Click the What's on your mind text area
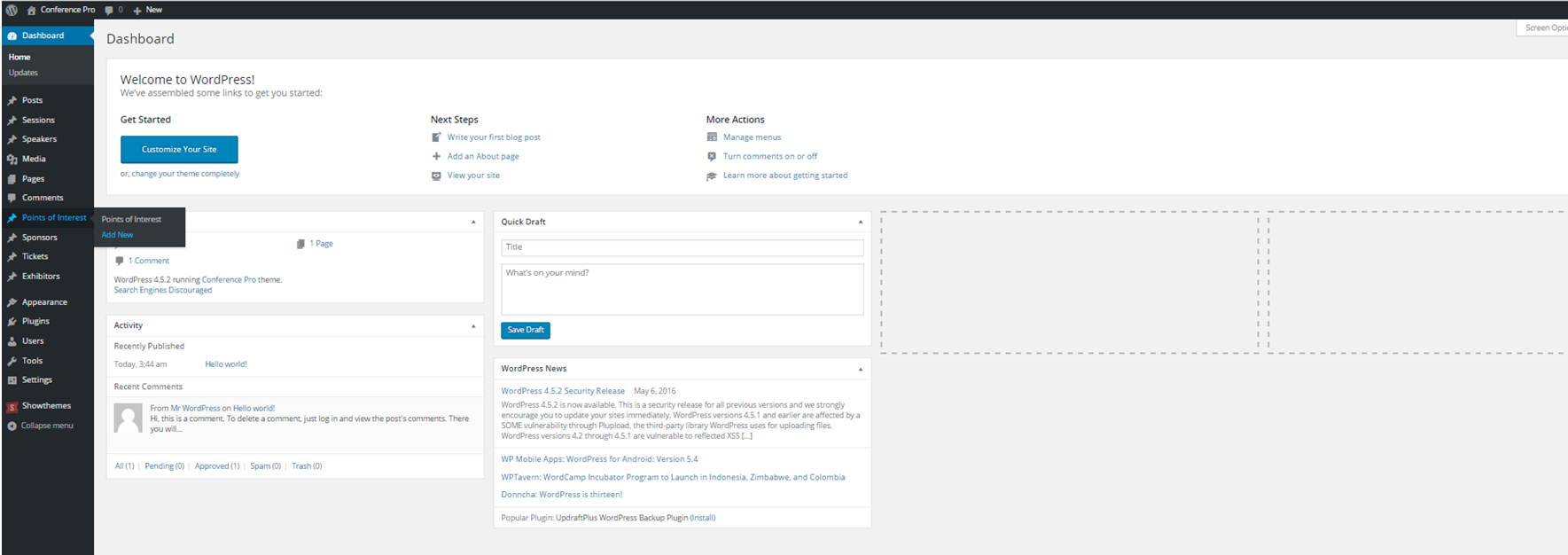Image resolution: width=1568 pixels, height=555 pixels. [683, 289]
